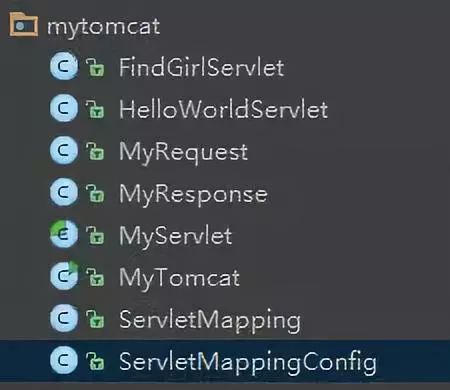450x390 pixels.
Task: Select the ServletMapping class entry
Action: [x=210, y=321]
